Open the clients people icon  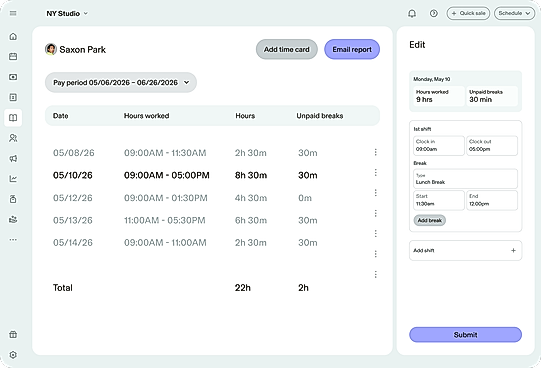point(13,138)
